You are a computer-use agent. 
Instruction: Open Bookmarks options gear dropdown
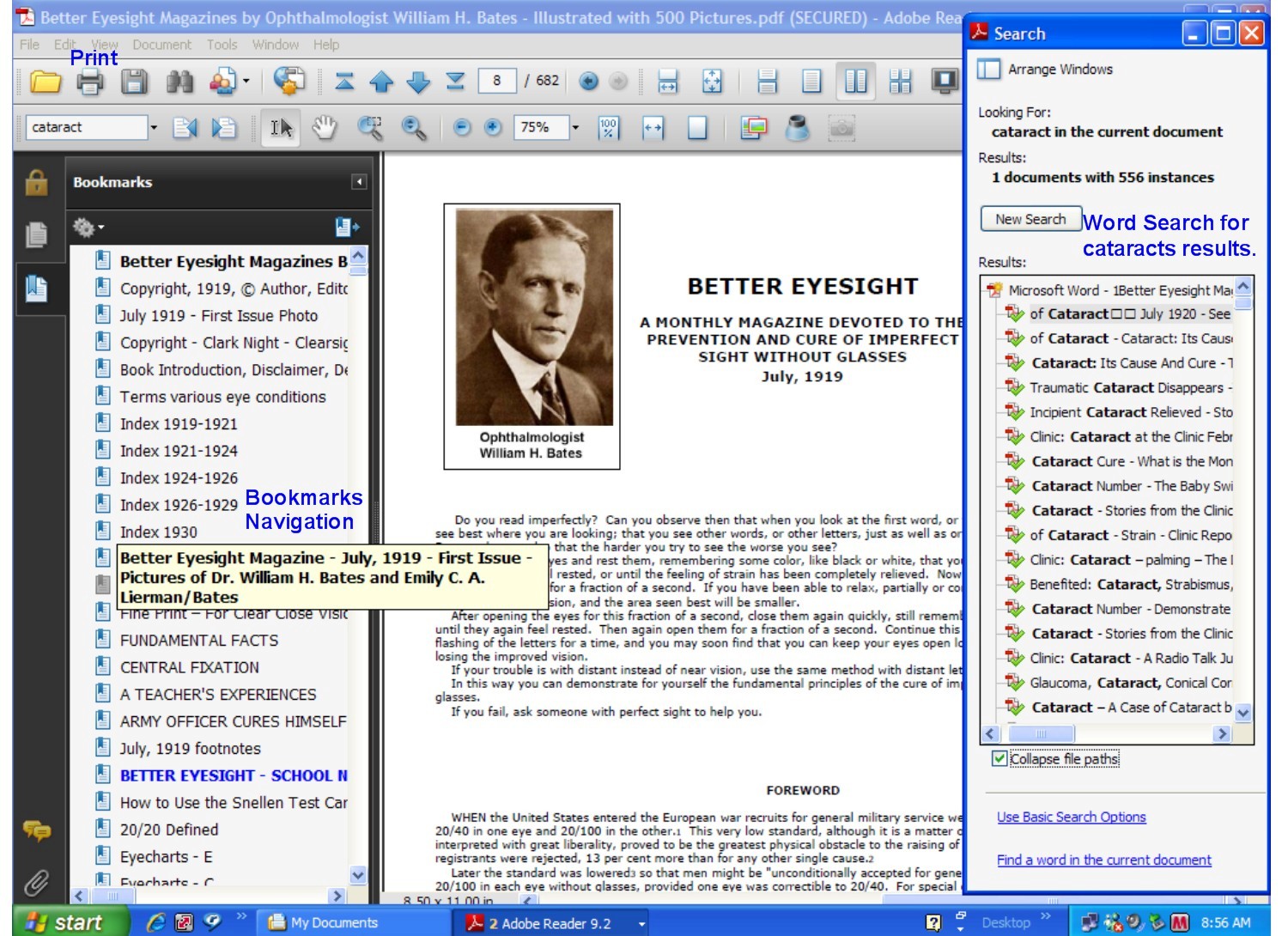[88, 228]
